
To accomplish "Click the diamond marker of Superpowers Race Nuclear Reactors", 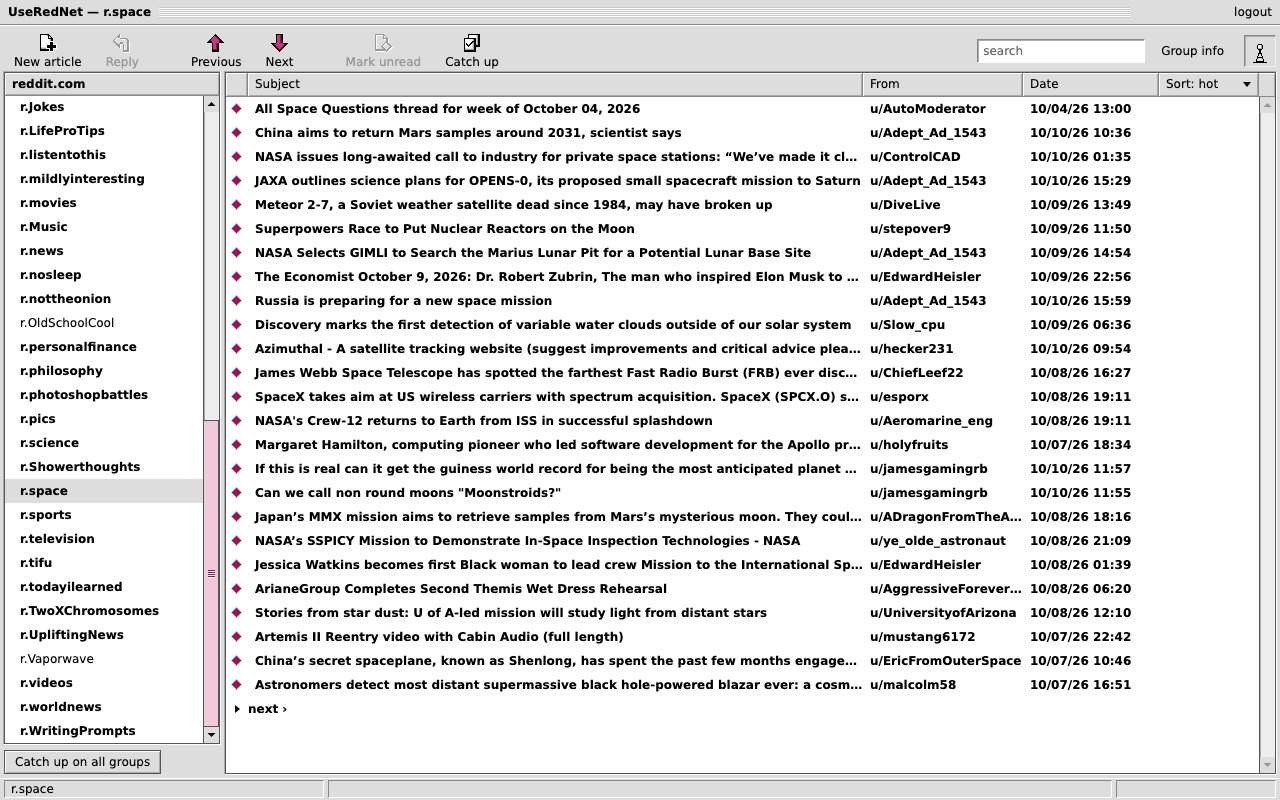I will (237, 229).
